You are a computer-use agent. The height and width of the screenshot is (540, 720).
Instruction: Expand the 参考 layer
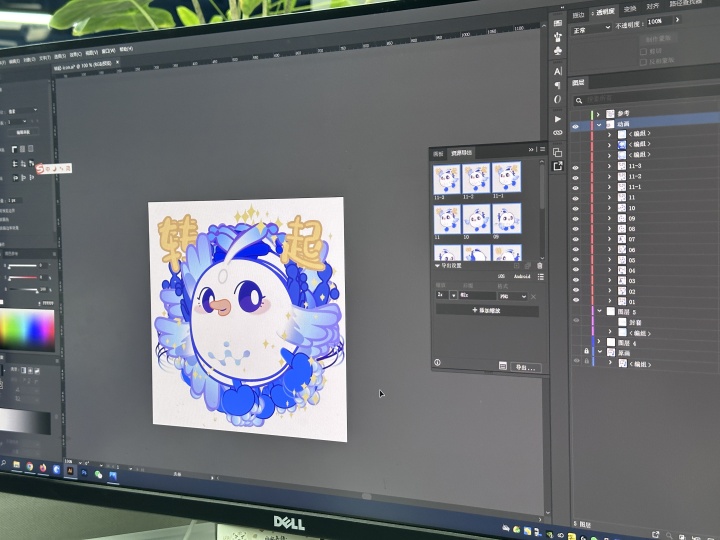click(598, 114)
